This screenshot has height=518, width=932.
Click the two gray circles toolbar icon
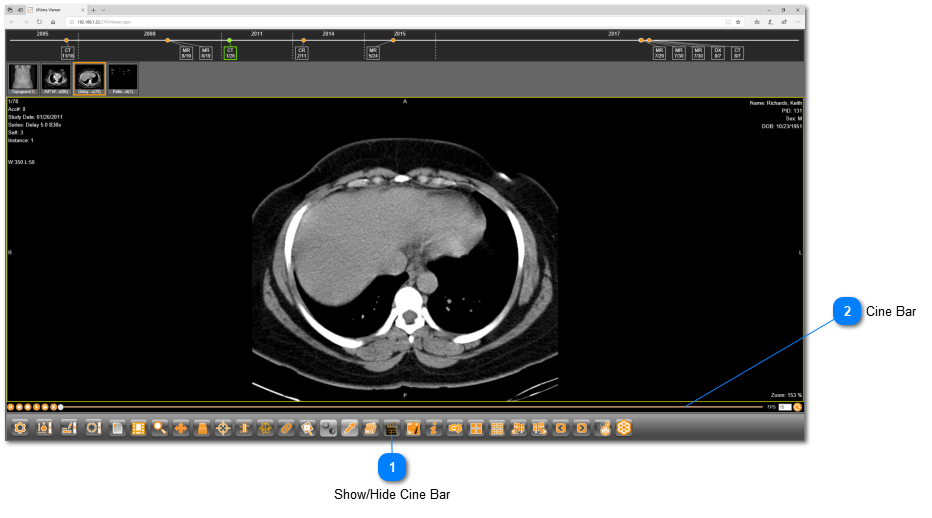pyautogui.click(x=328, y=428)
